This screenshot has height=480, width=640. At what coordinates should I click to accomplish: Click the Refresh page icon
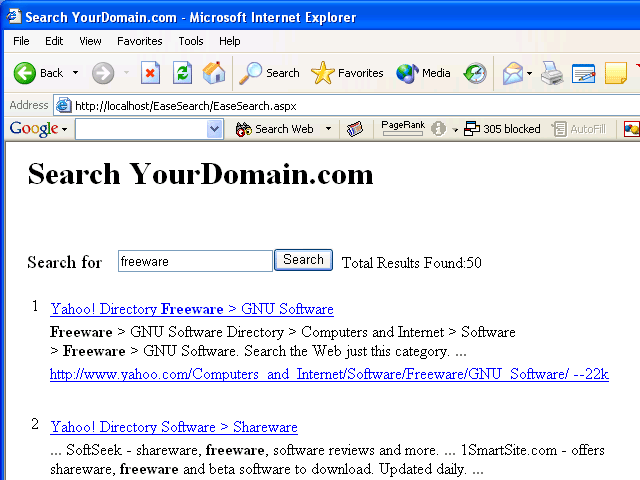pyautogui.click(x=182, y=73)
